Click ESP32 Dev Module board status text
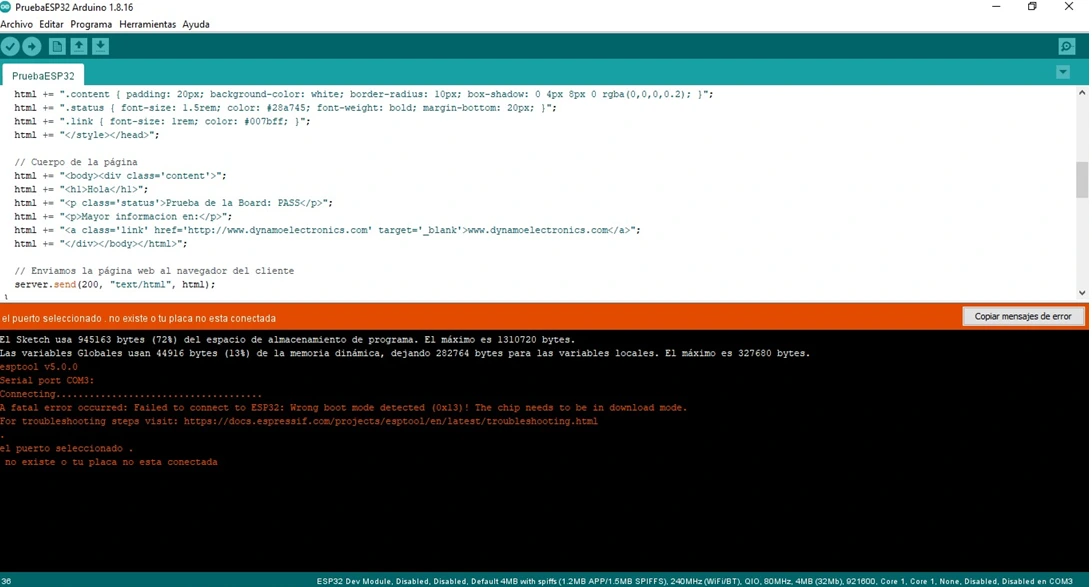 [x=694, y=581]
